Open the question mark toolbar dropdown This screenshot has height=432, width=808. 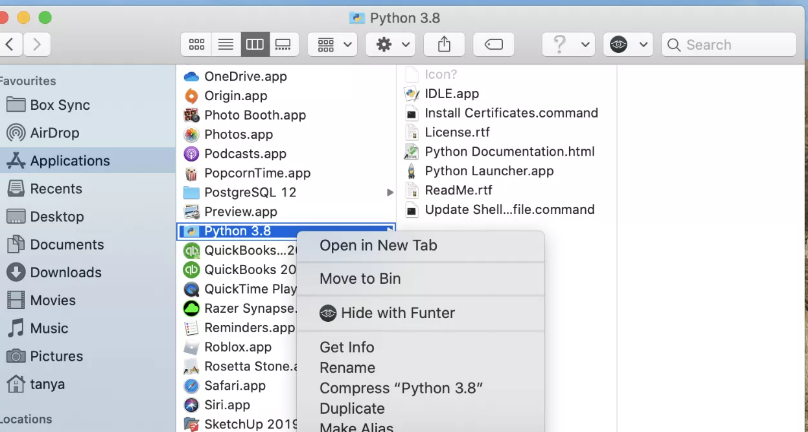[568, 45]
